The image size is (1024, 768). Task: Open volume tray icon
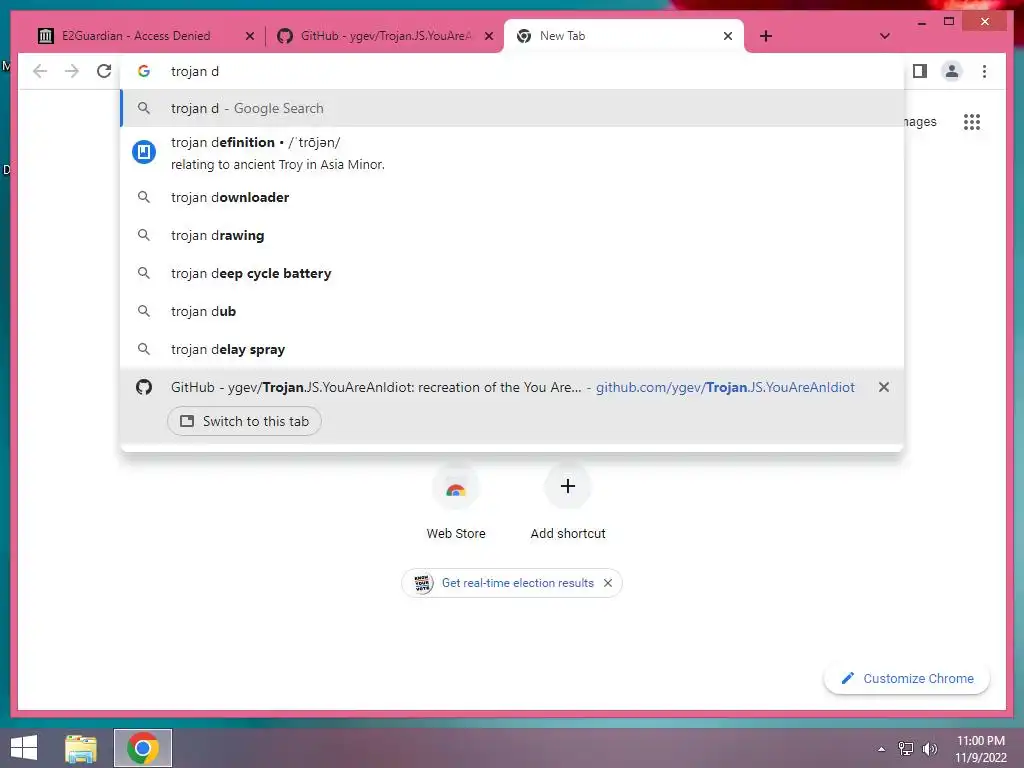pos(930,749)
